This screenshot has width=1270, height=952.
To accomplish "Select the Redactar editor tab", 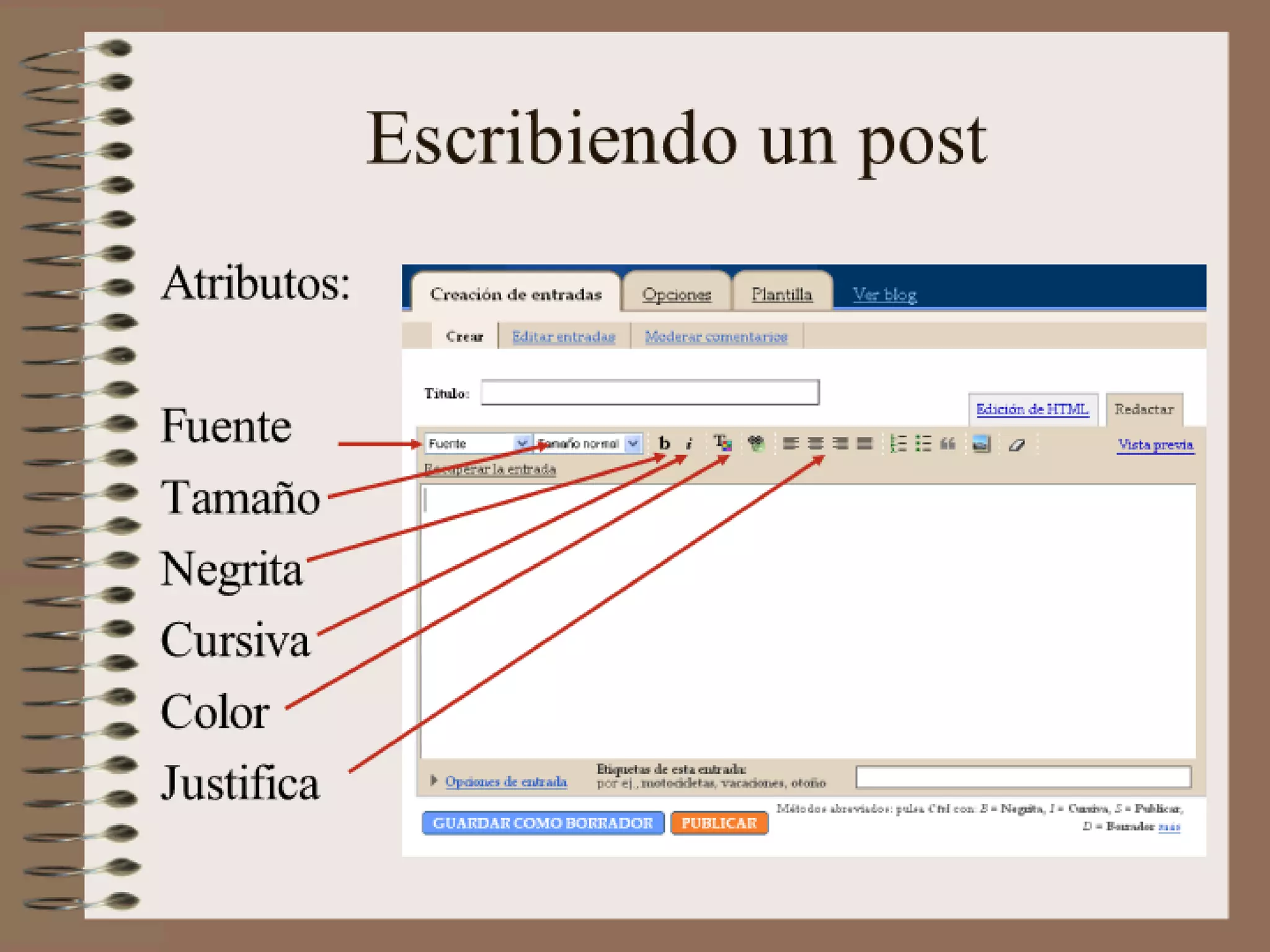I will coord(1144,409).
